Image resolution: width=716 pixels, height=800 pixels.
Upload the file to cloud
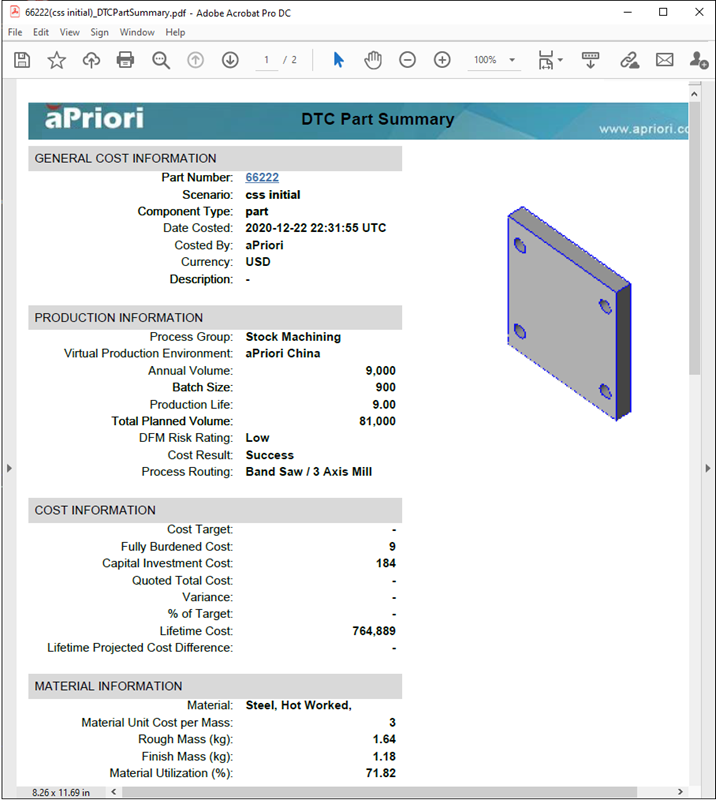click(x=91, y=60)
